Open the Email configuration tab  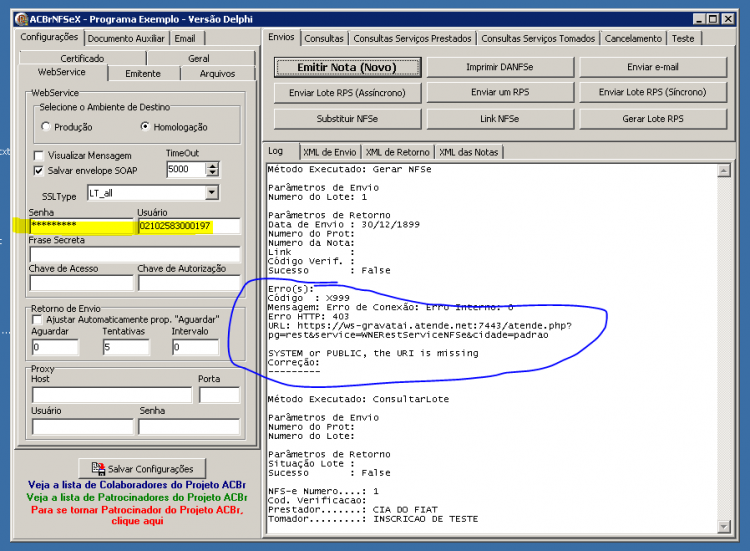click(185, 39)
